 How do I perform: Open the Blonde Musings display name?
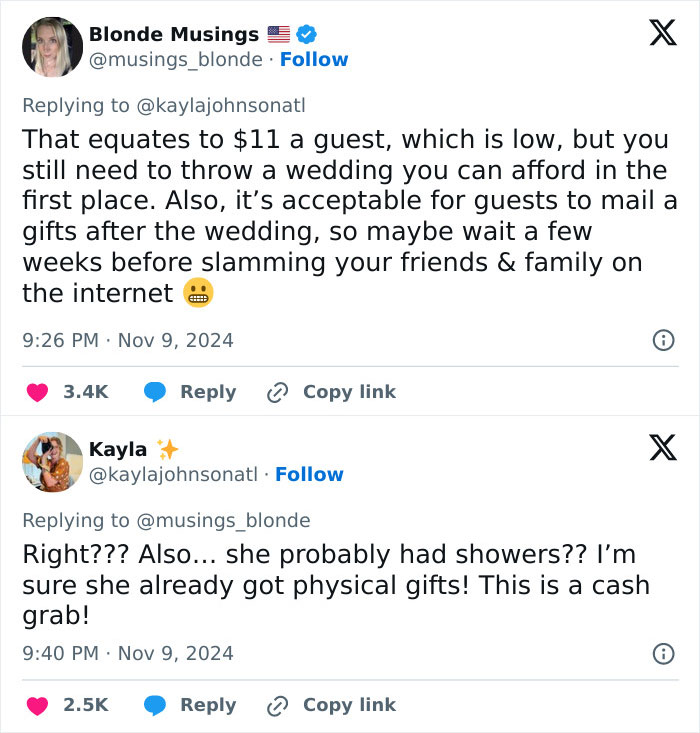click(x=174, y=34)
